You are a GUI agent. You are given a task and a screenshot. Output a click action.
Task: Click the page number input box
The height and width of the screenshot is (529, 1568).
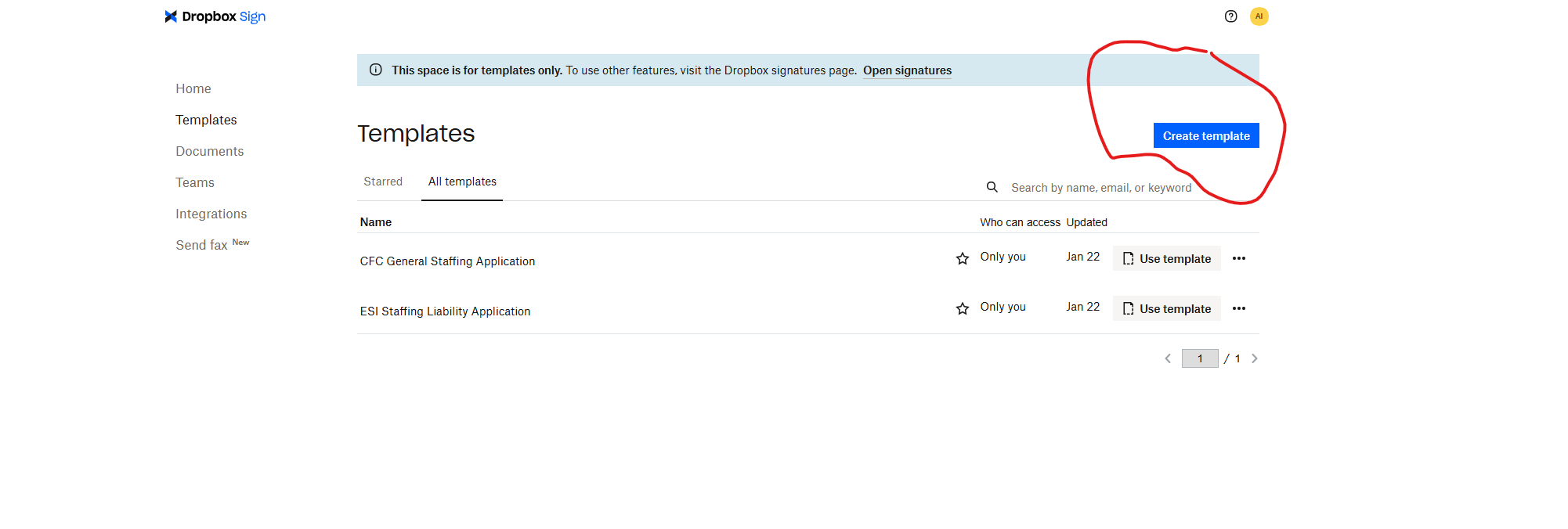tap(1199, 358)
